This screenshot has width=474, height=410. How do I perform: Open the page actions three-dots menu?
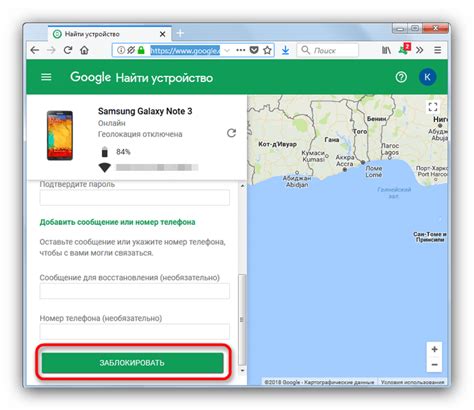tap(241, 50)
